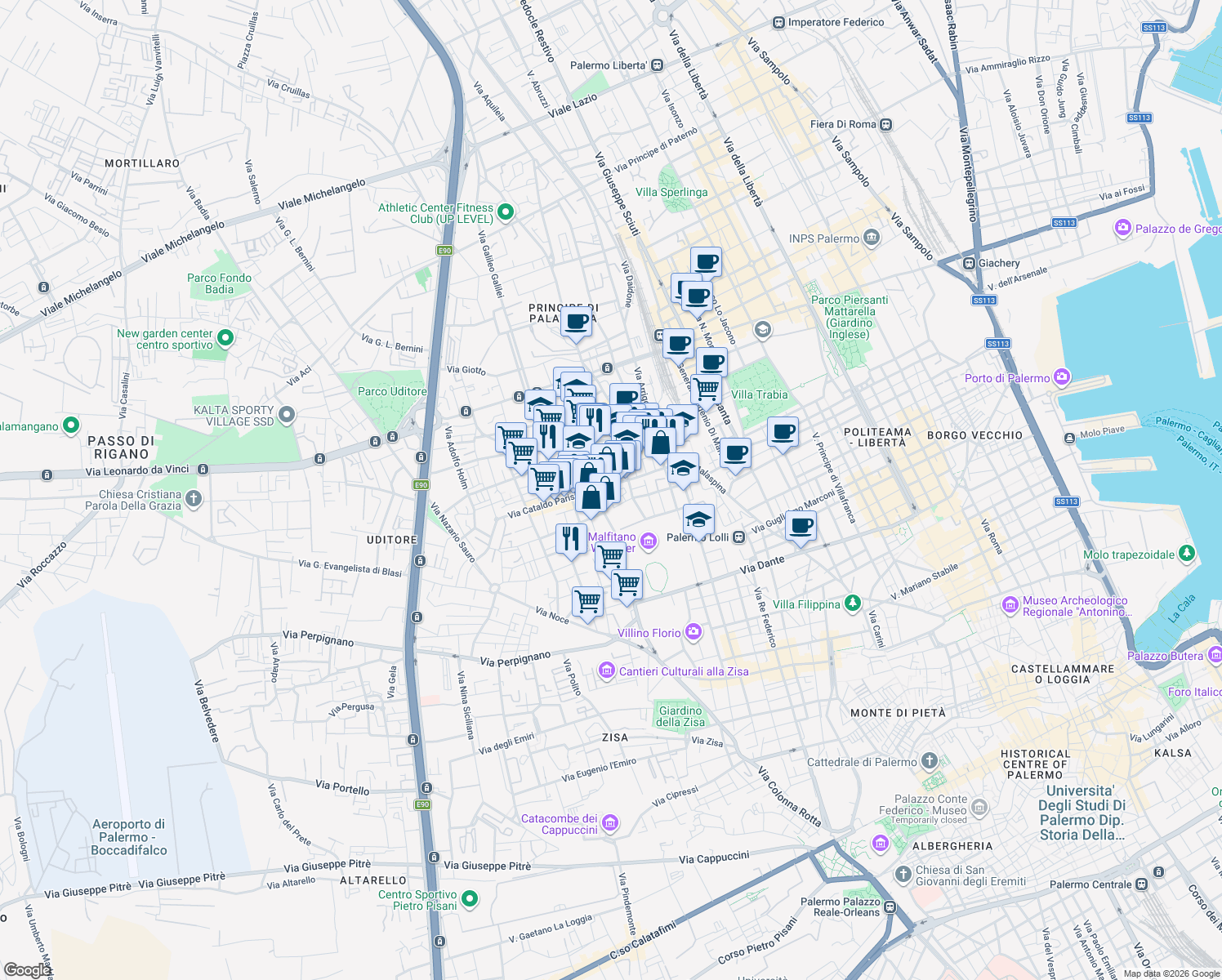1222x980 pixels.
Task: Click the Map data ©2026 Google text
Action: (1170, 973)
